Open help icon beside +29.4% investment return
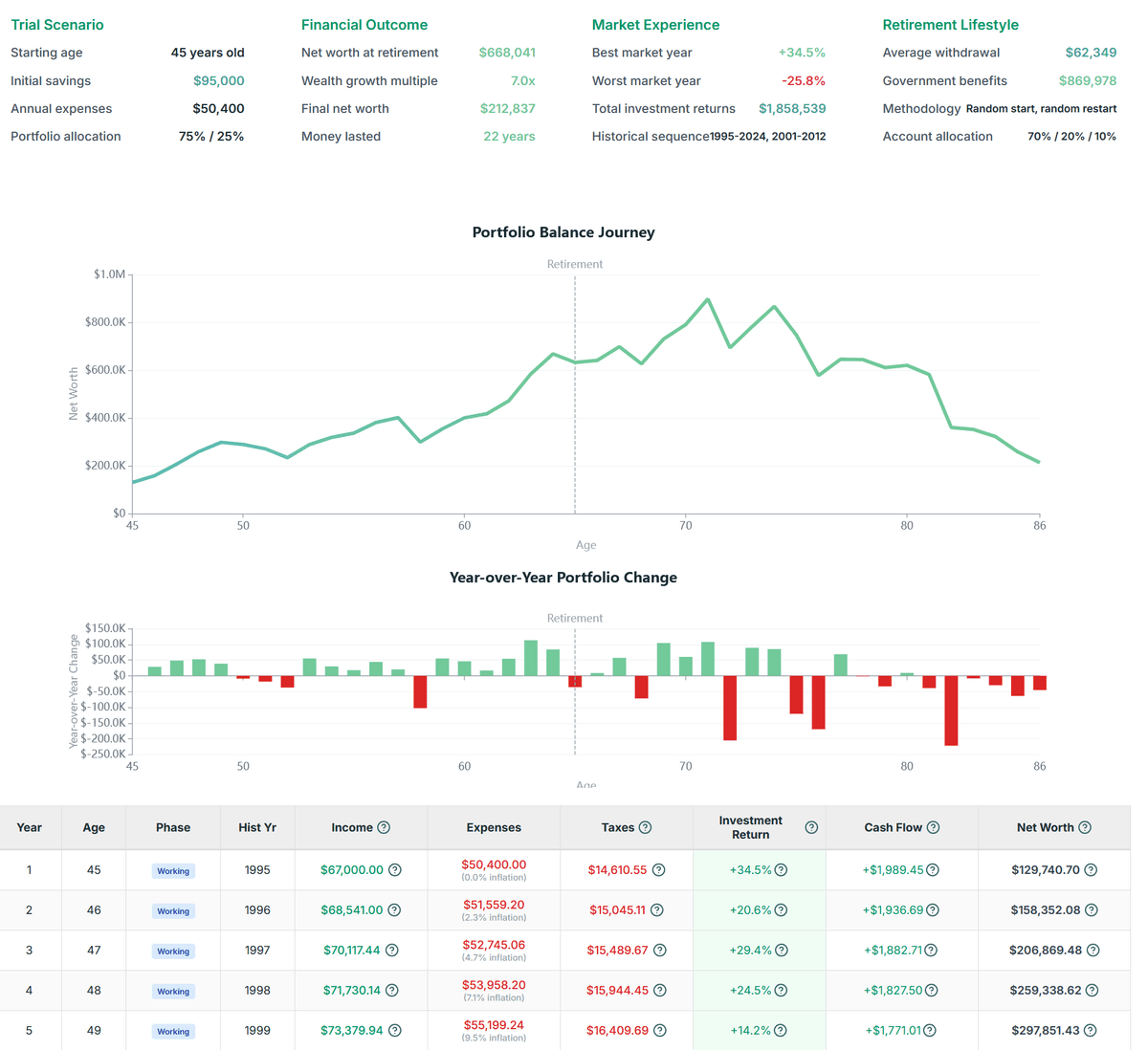 pyautogui.click(x=782, y=951)
